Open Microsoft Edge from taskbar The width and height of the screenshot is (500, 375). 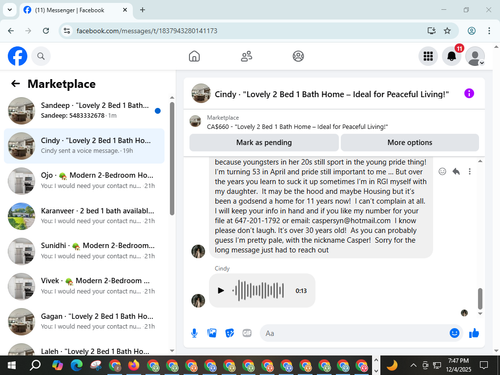point(77,365)
